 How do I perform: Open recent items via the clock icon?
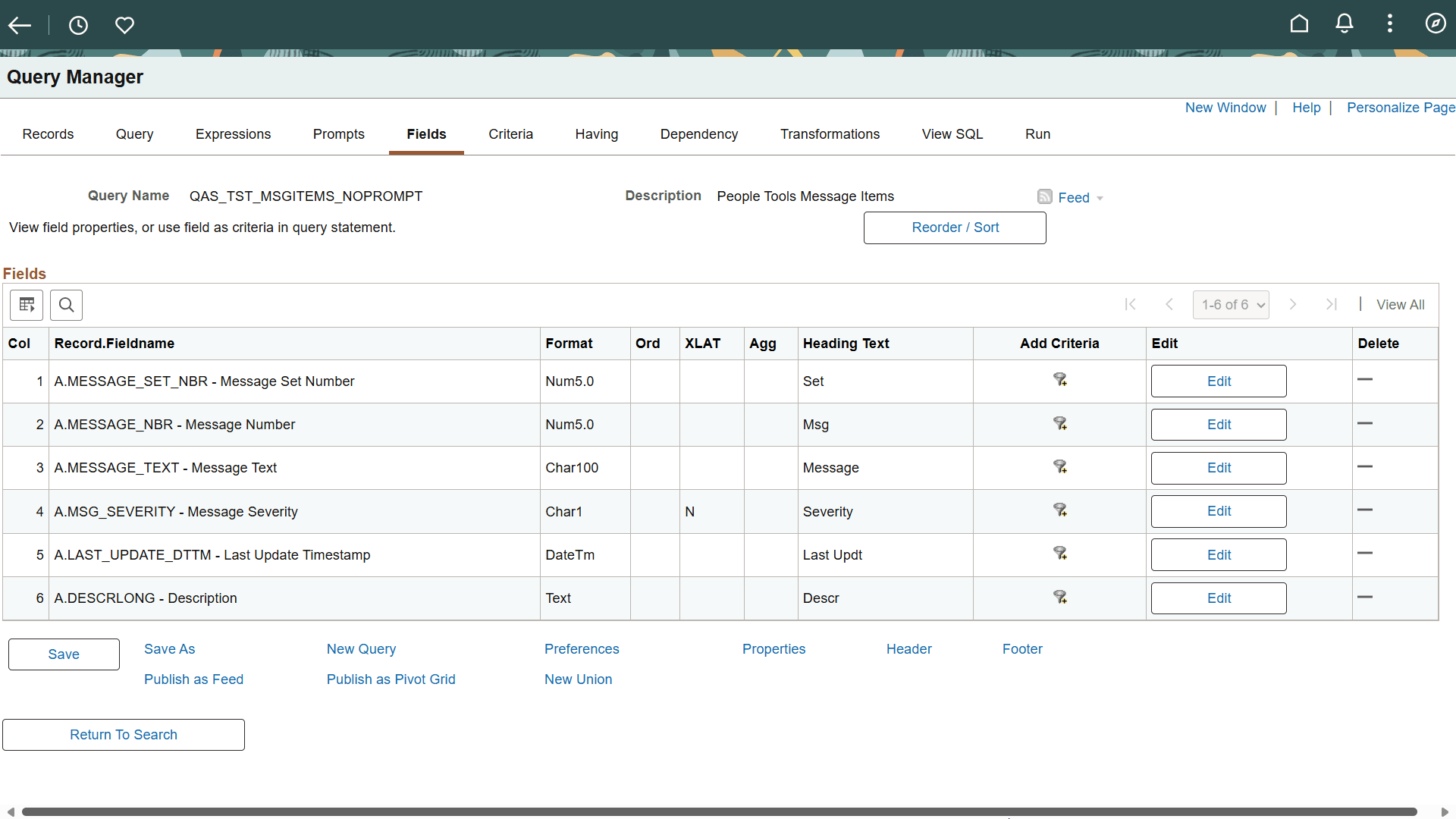tap(78, 25)
